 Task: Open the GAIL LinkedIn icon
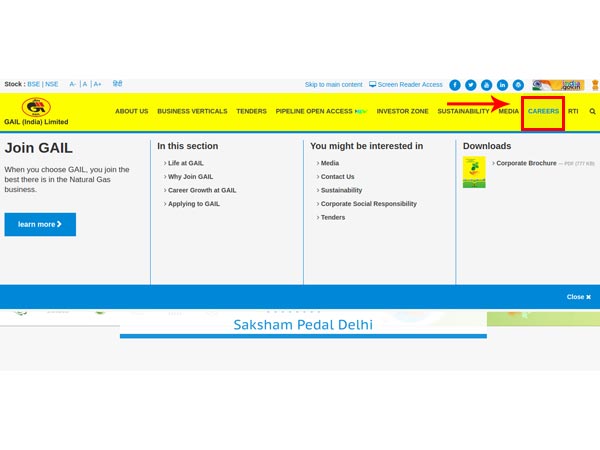(x=502, y=85)
